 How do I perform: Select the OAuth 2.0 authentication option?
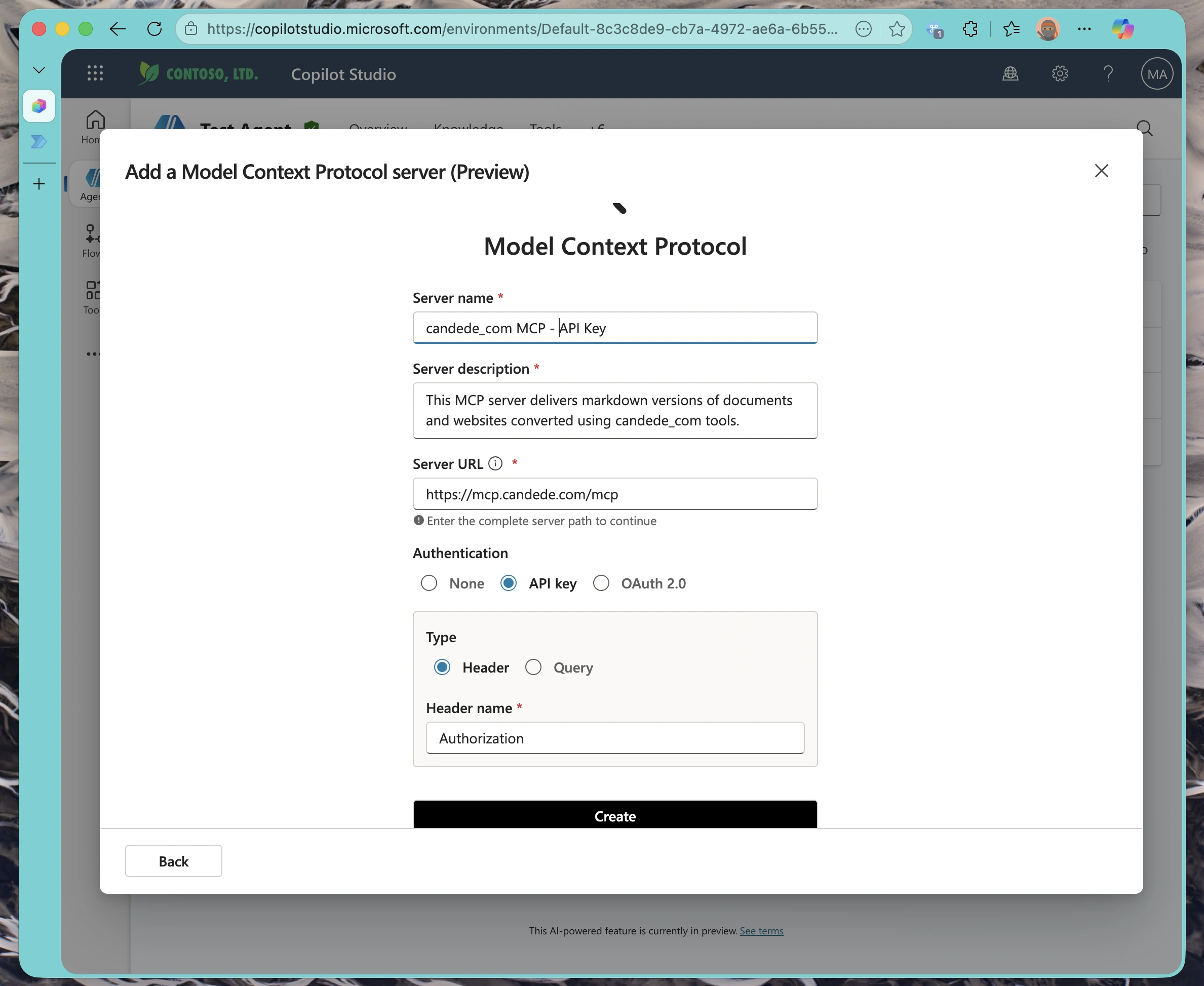coord(601,583)
